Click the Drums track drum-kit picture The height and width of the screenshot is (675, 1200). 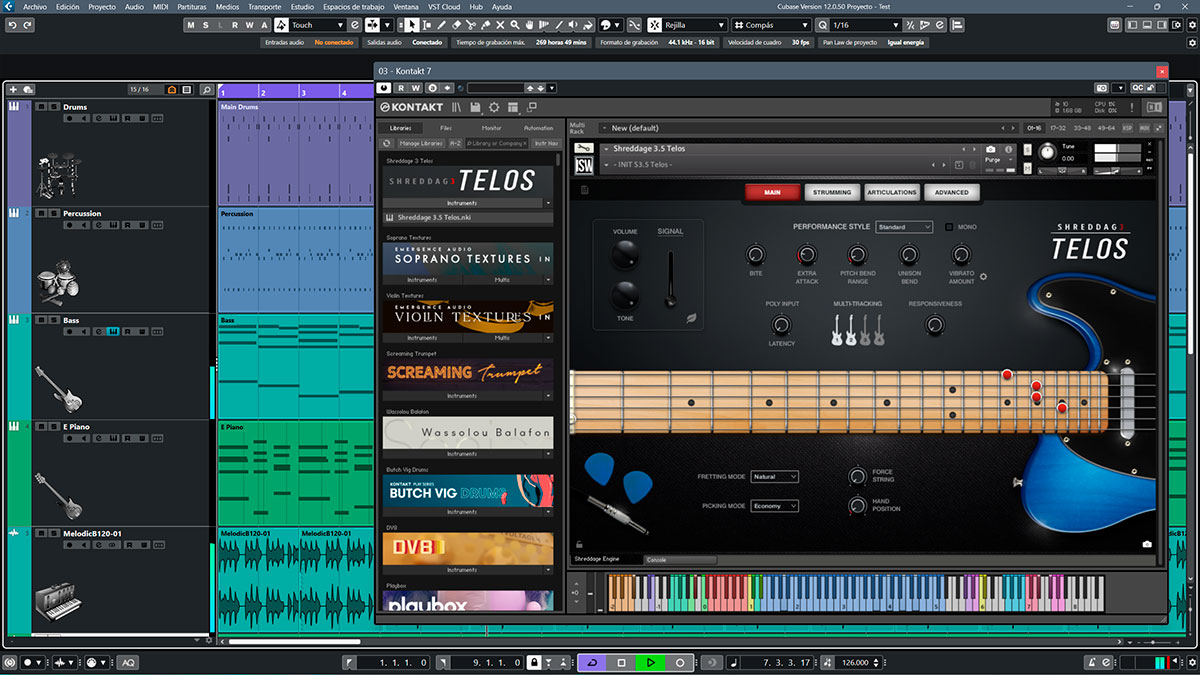pos(58,176)
